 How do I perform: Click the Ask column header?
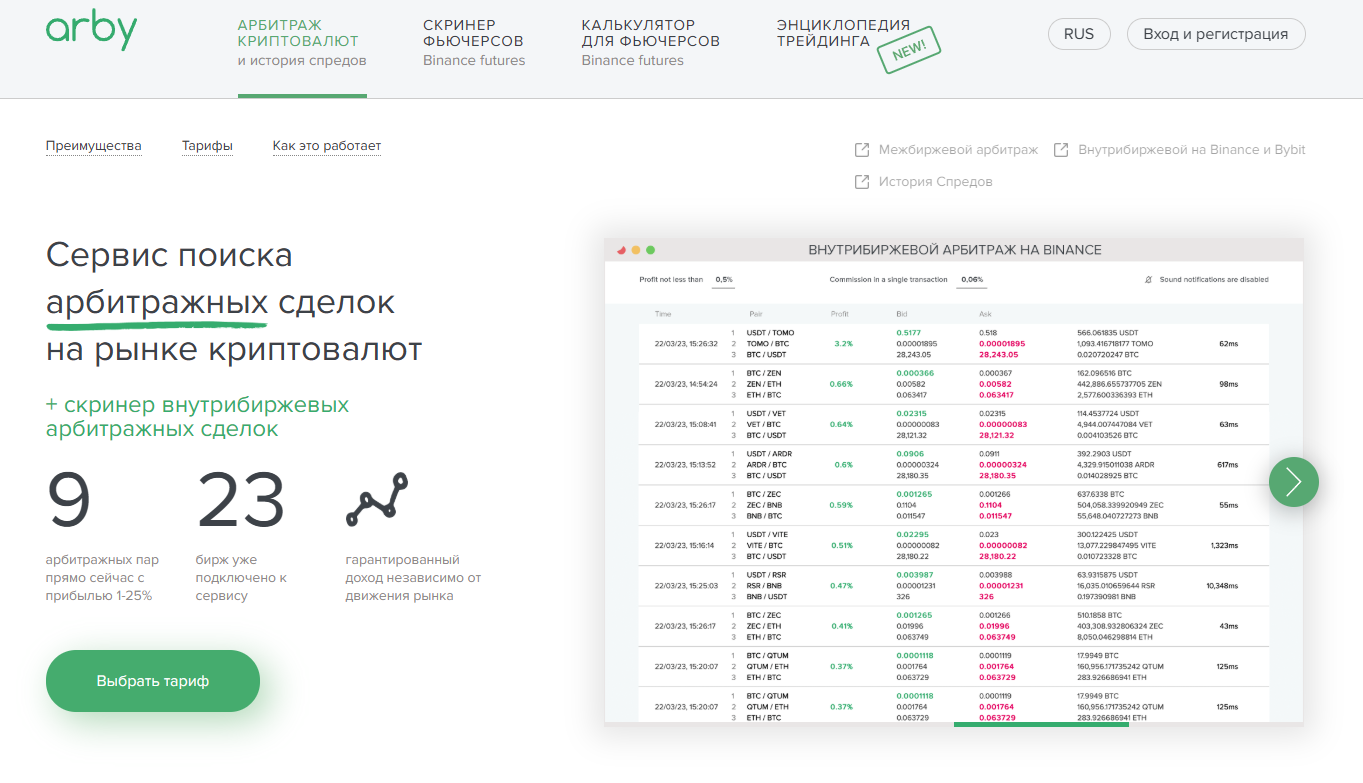(x=985, y=314)
